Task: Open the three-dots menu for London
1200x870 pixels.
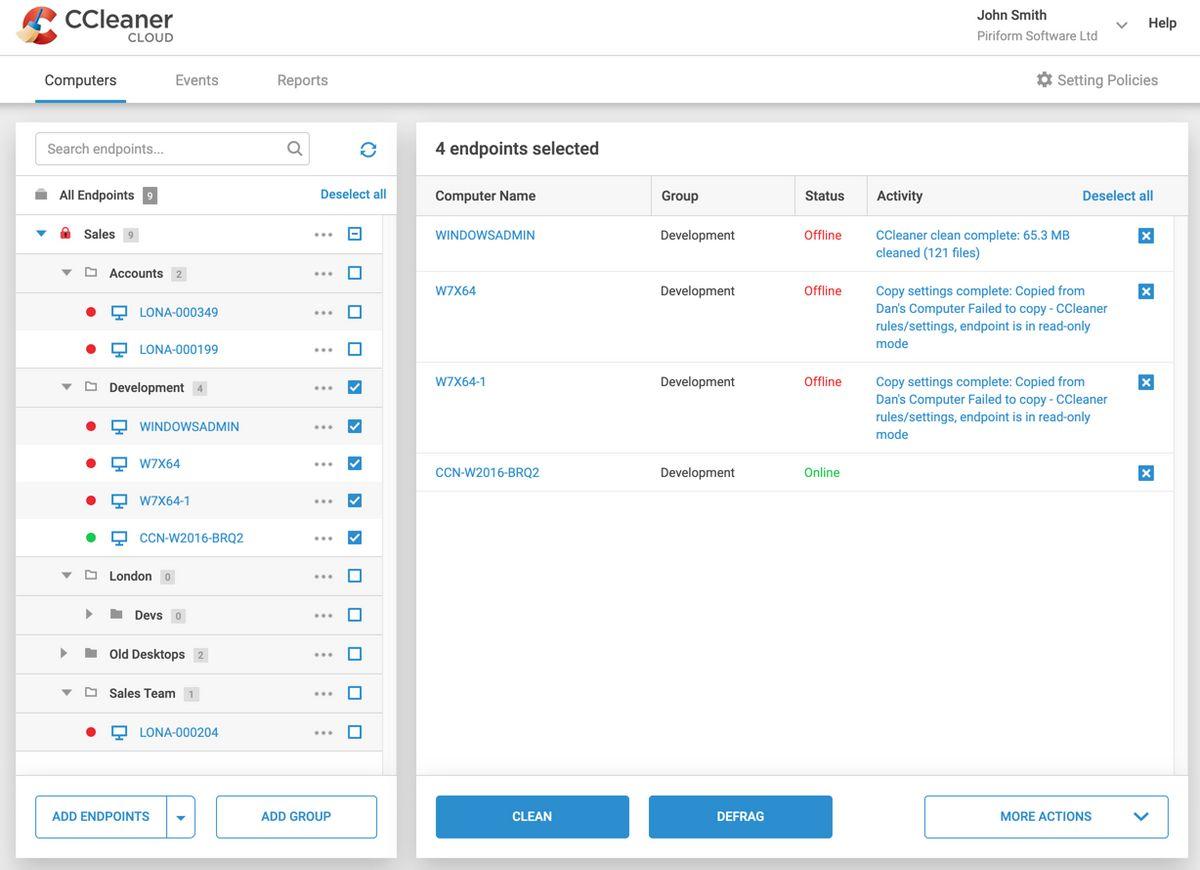Action: [x=323, y=577]
